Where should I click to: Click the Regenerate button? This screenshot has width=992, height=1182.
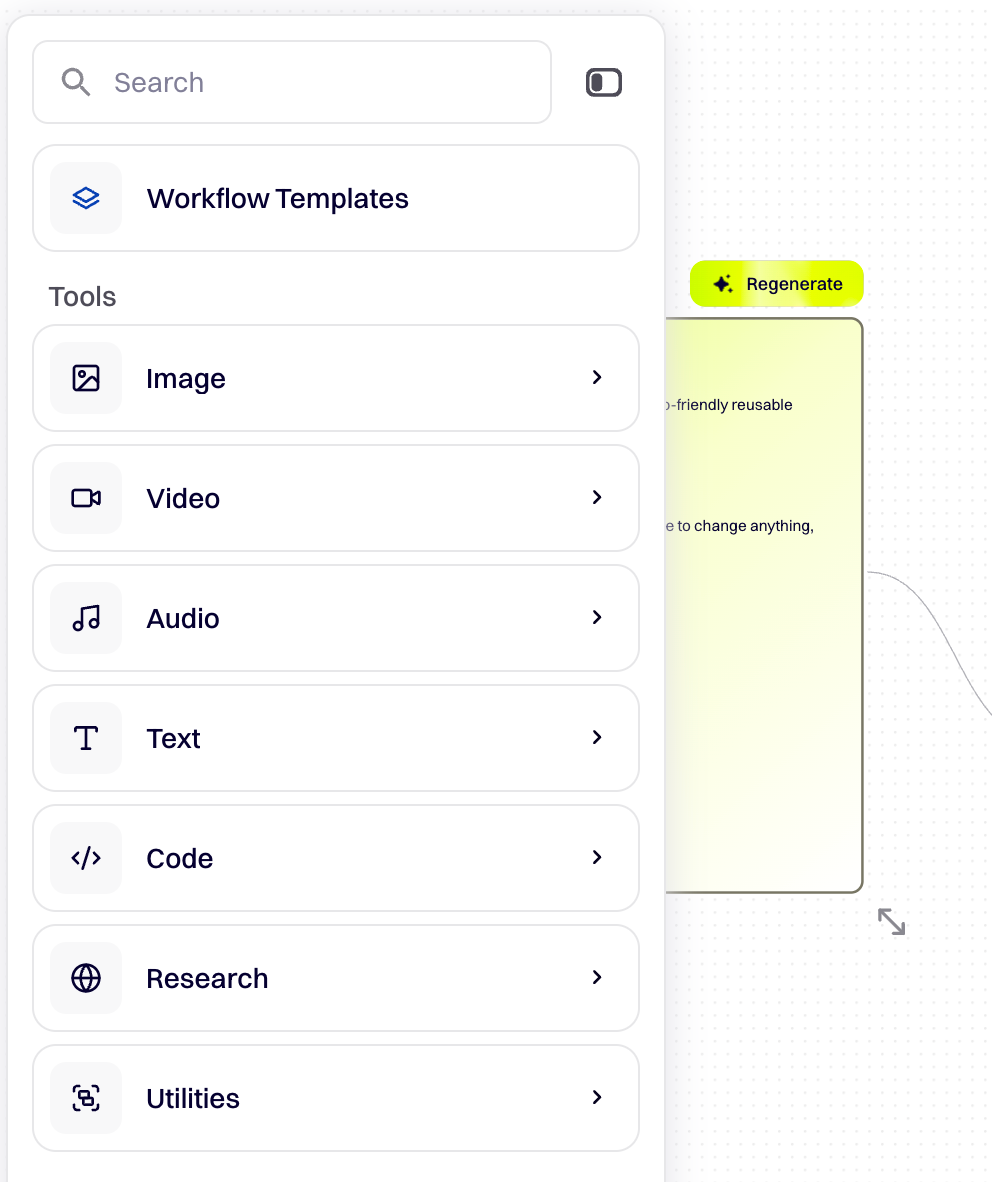tap(776, 283)
